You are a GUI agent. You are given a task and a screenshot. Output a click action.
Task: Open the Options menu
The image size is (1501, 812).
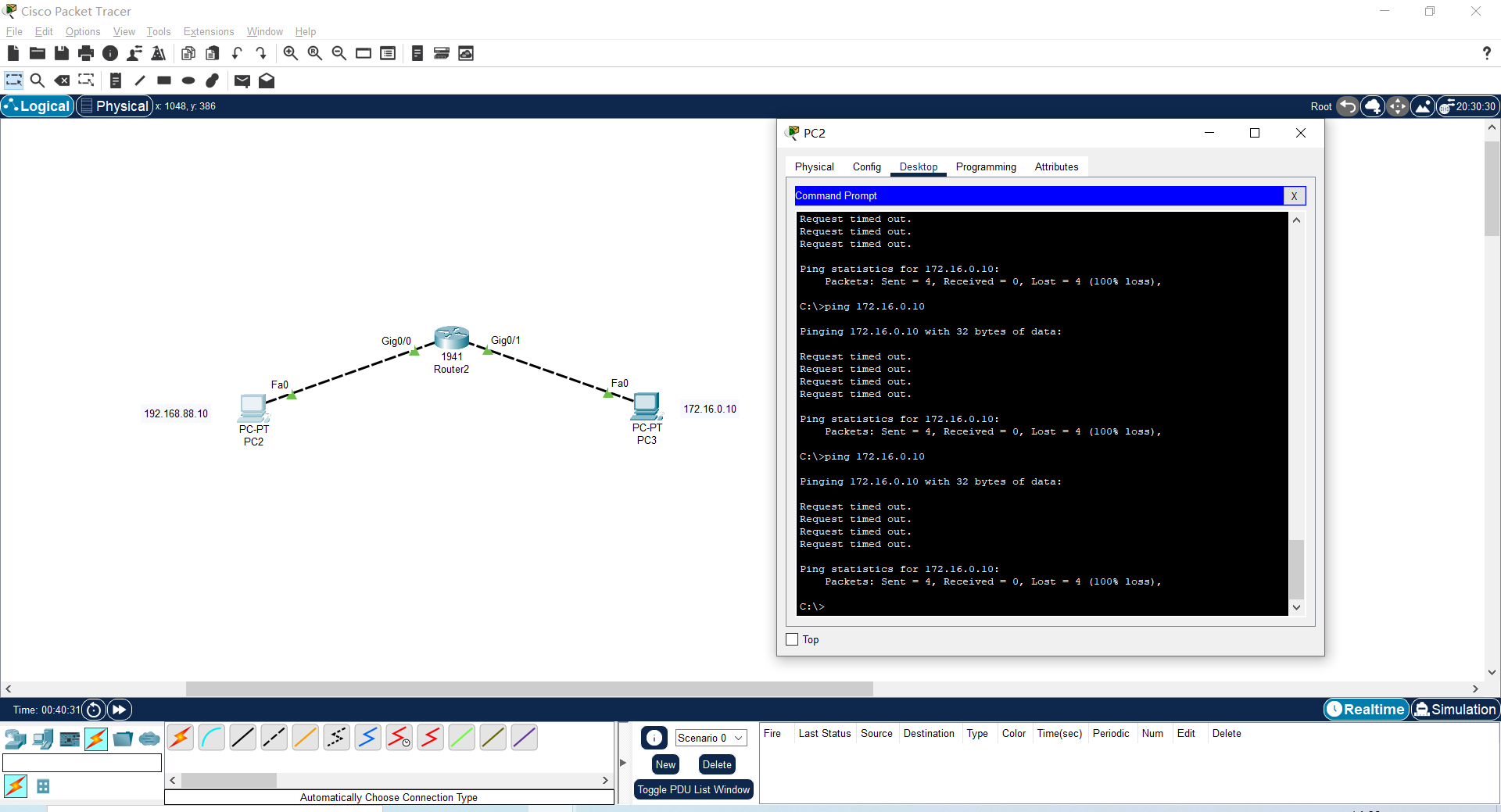pos(83,31)
